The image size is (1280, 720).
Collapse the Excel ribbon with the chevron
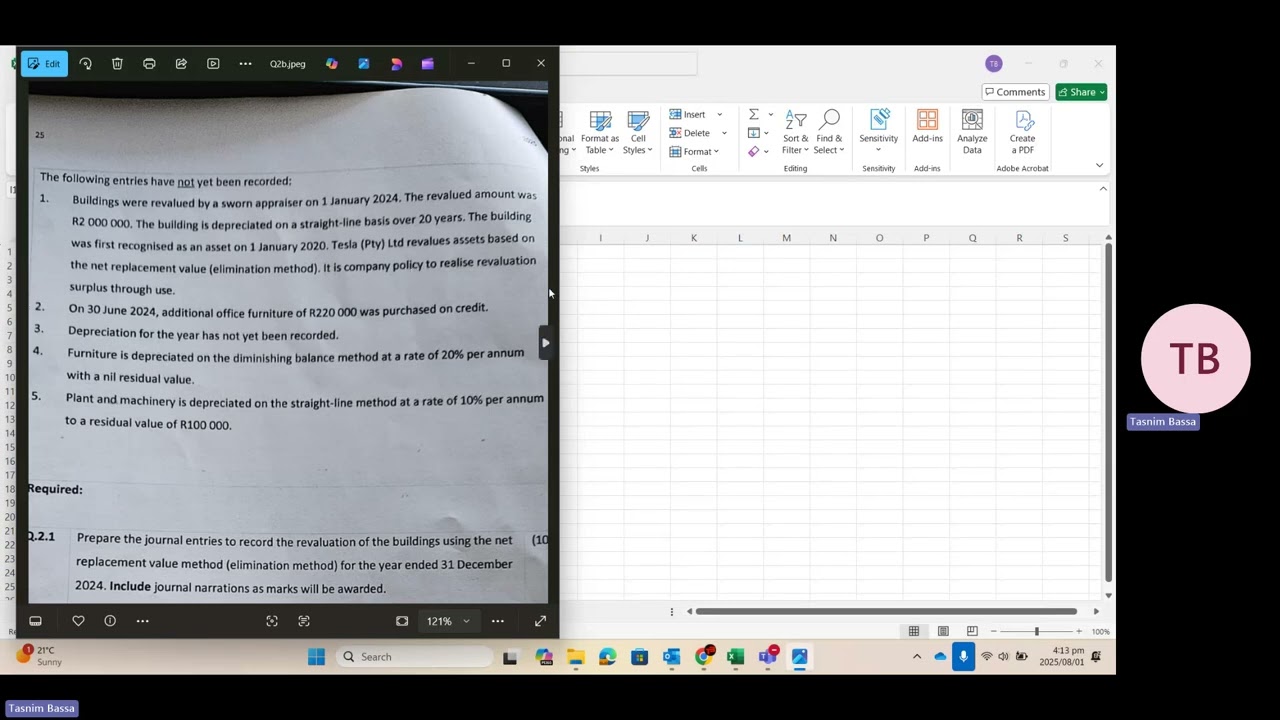pyautogui.click(x=1099, y=165)
